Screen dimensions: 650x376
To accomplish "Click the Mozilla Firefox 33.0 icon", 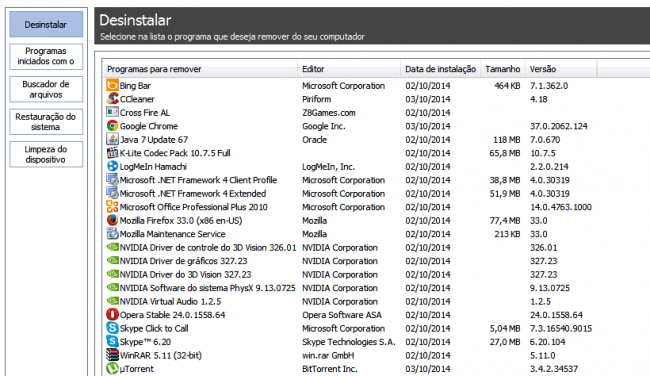I will [x=112, y=220].
